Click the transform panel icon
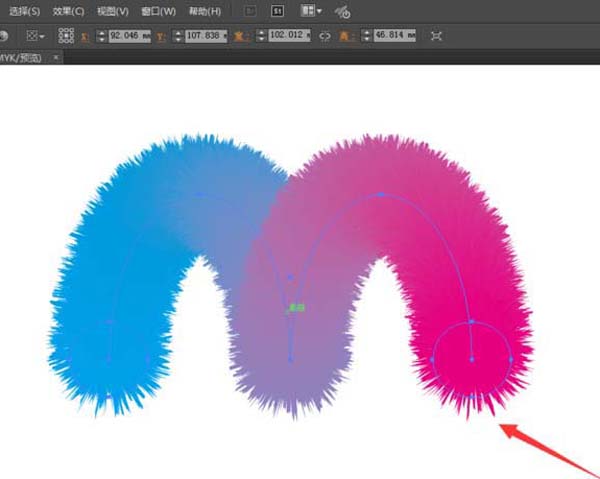Viewport: 600px width, 479px height. 436,36
